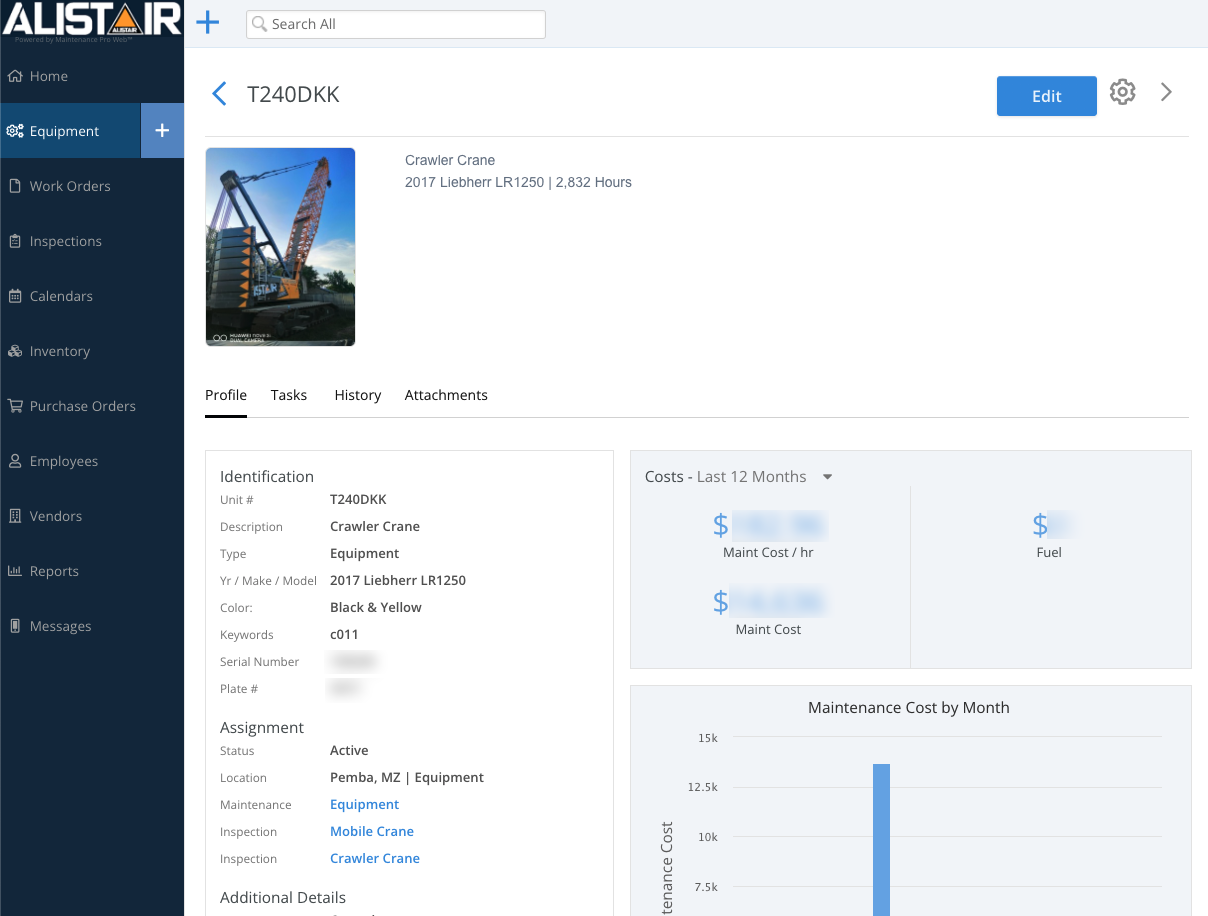1208x916 pixels.
Task: Click the settings gear beside Edit
Action: pyautogui.click(x=1123, y=92)
